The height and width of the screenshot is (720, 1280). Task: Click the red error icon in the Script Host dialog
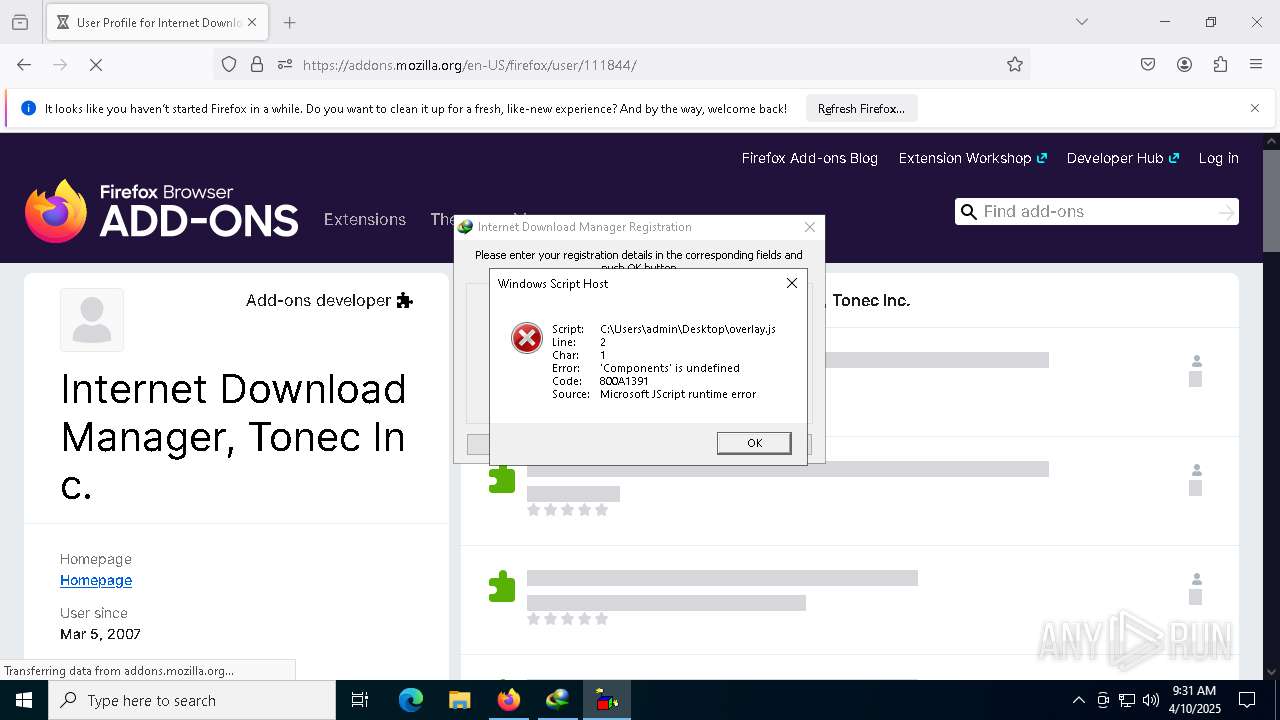(527, 338)
